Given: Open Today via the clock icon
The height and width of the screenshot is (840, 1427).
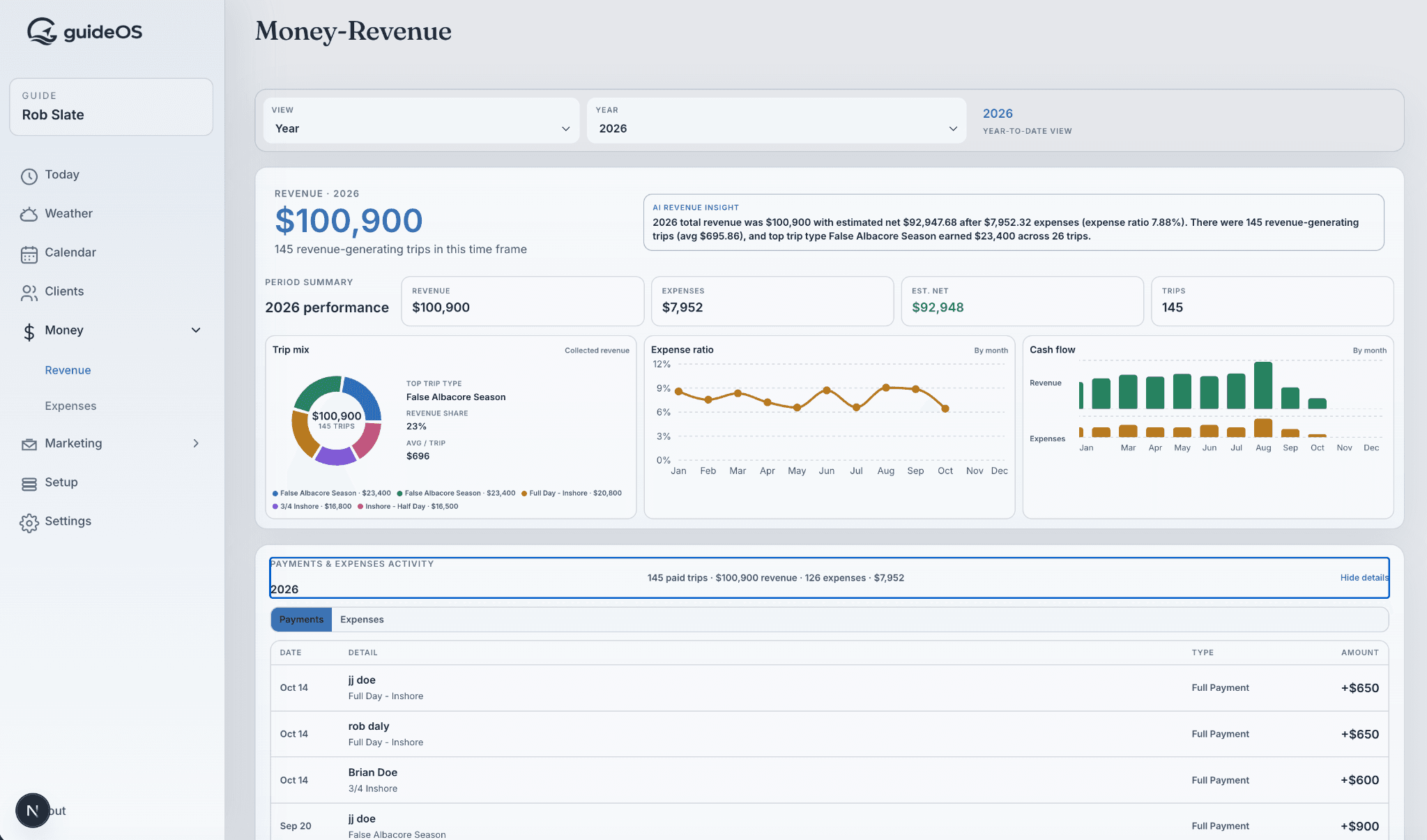Looking at the screenshot, I should click(x=29, y=176).
